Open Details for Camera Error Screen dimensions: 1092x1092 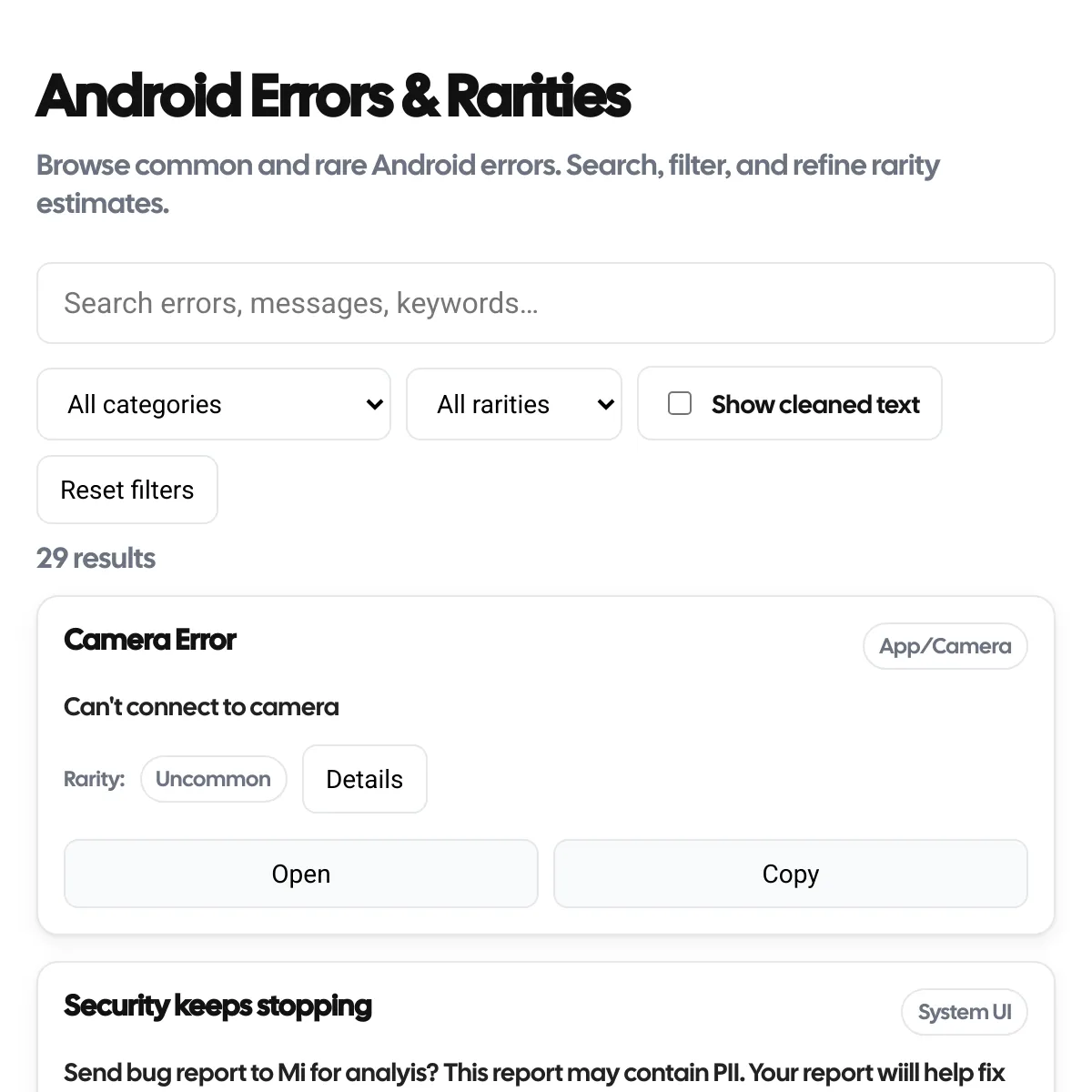[364, 779]
